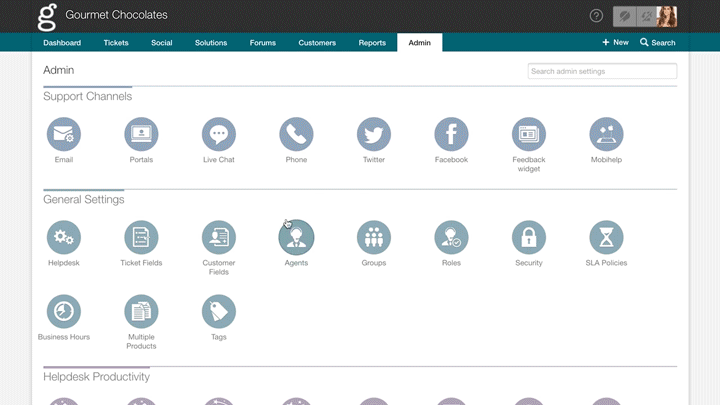Open the Email channel settings icon
The height and width of the screenshot is (405, 720).
64,134
